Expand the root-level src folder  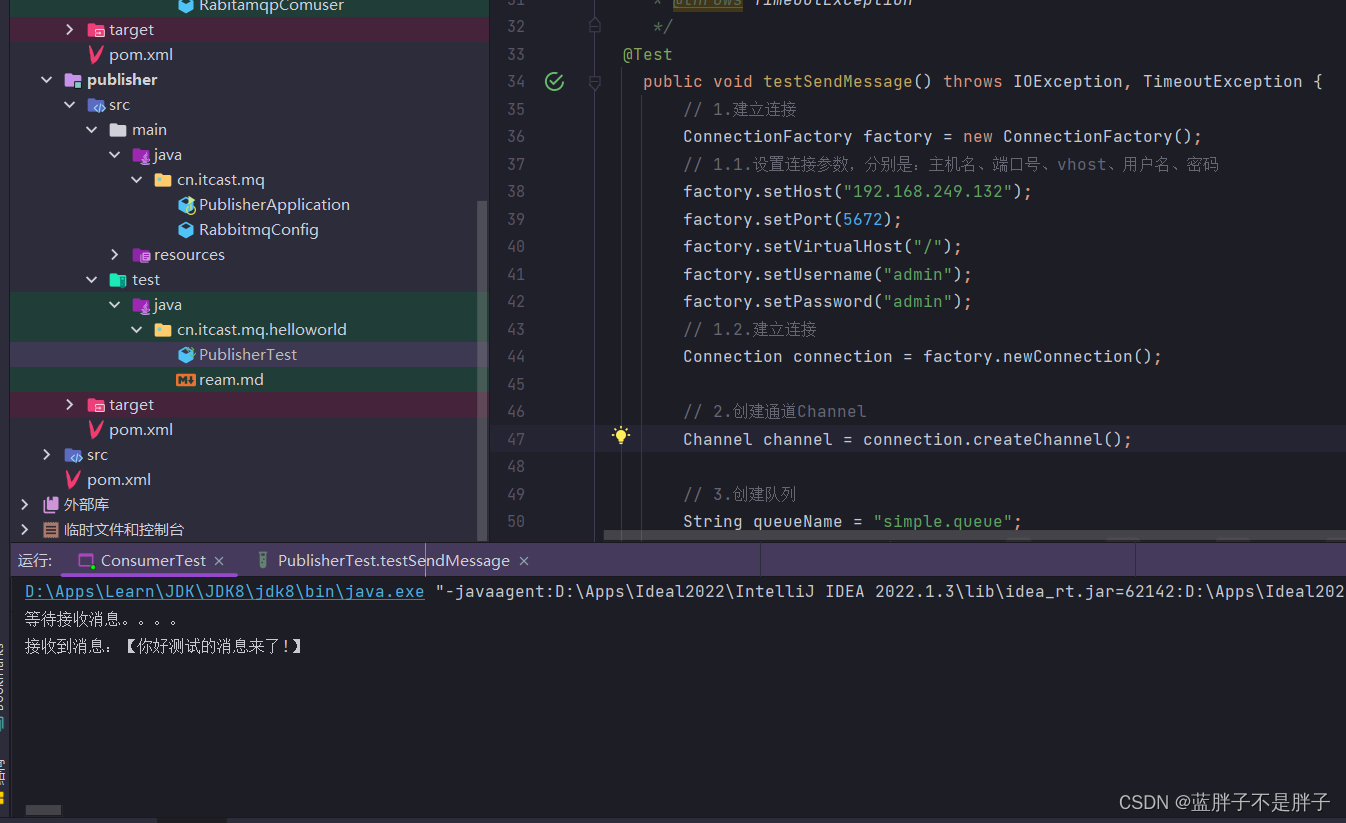46,455
